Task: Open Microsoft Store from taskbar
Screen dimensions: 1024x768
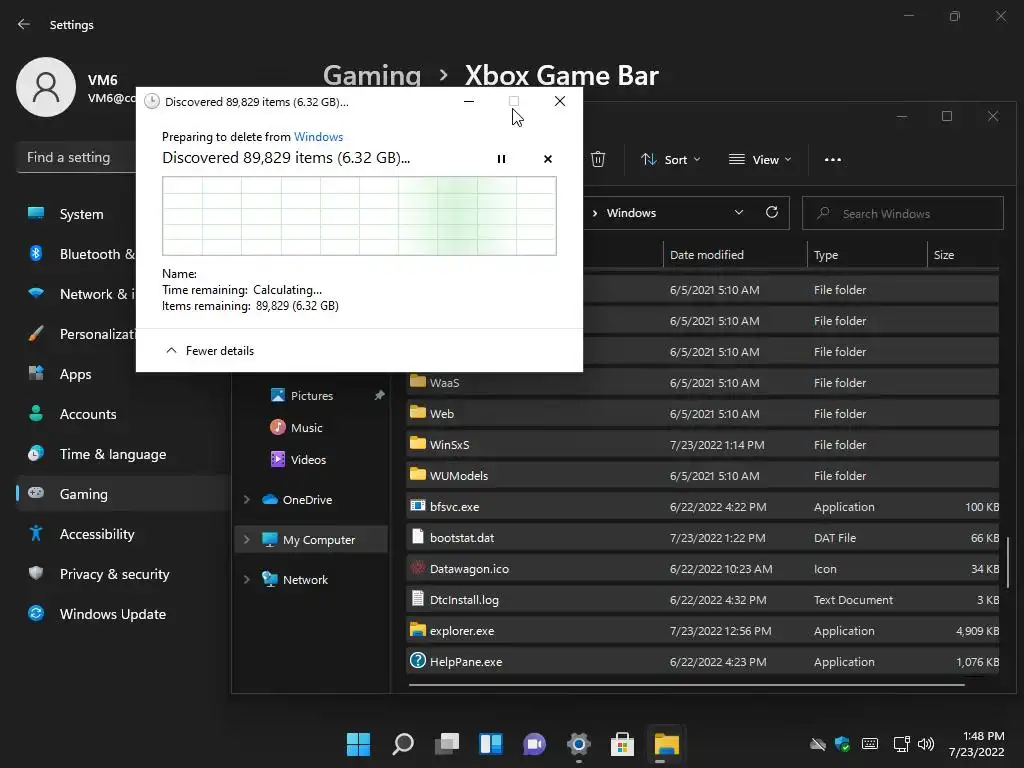Action: (622, 744)
